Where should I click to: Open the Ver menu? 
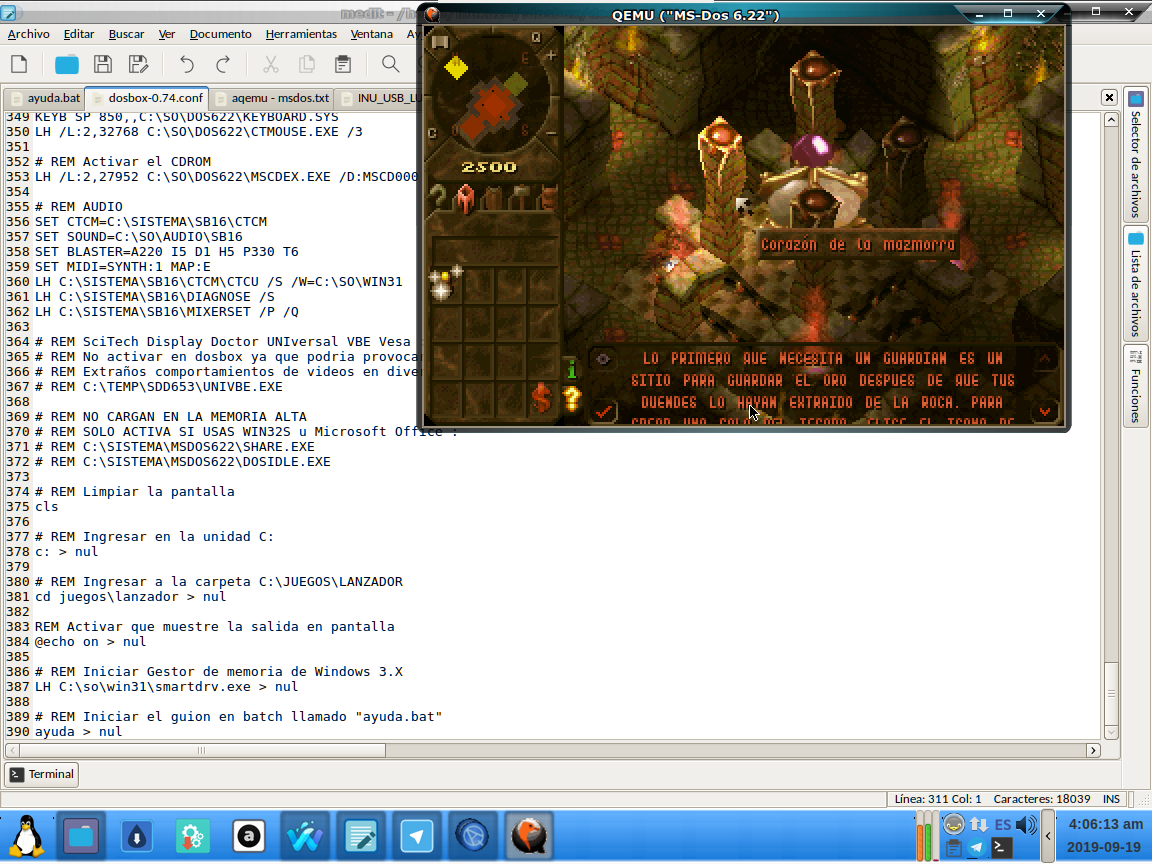(167, 34)
